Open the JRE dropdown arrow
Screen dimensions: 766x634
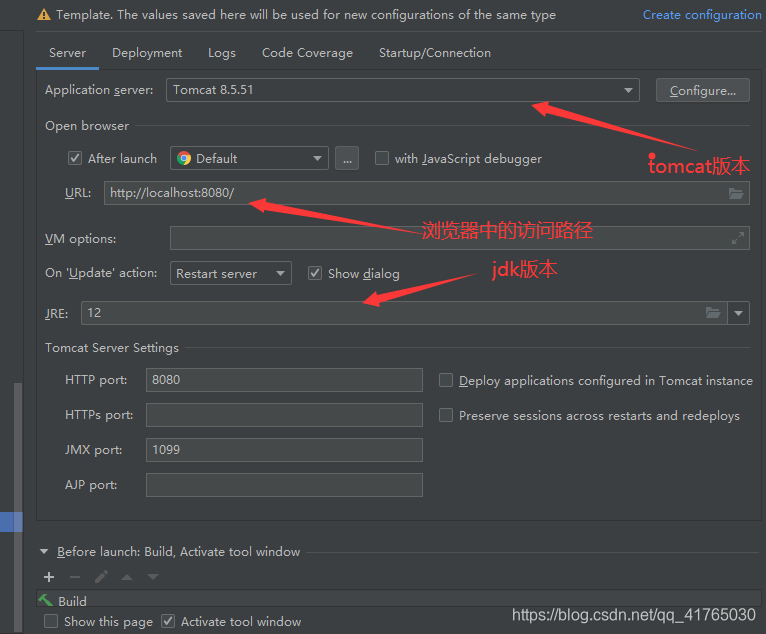tap(738, 313)
